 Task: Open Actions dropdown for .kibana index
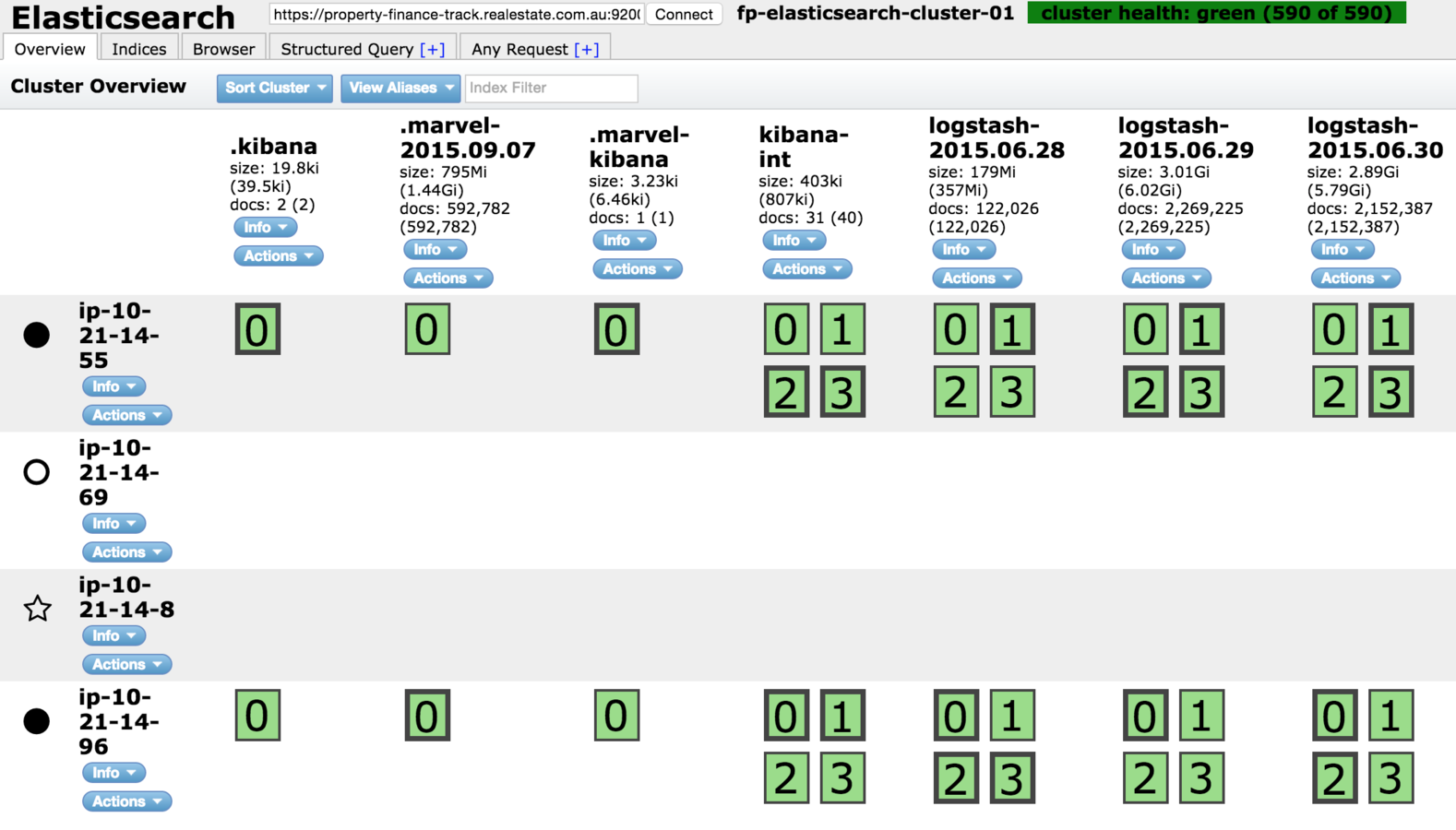(279, 255)
